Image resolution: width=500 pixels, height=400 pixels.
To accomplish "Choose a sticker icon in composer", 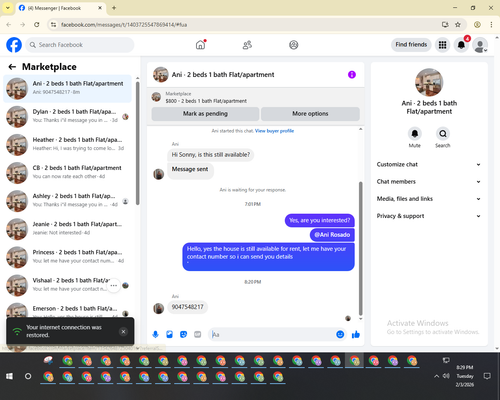I will point(183,334).
